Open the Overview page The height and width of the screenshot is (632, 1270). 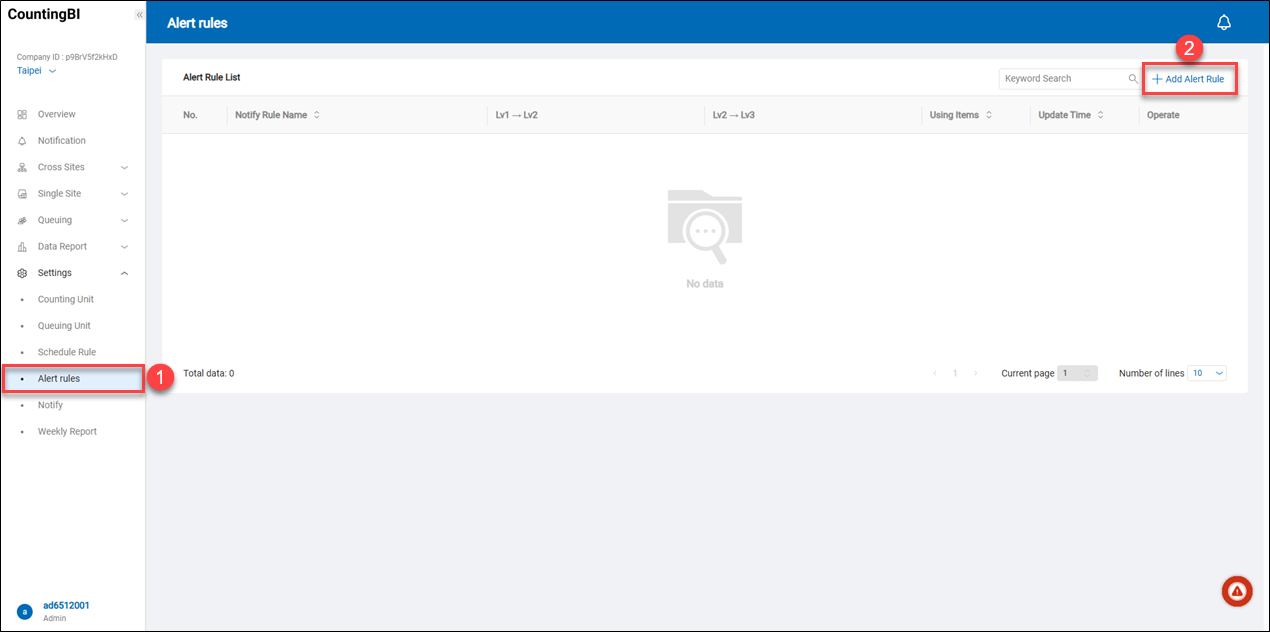coord(56,114)
